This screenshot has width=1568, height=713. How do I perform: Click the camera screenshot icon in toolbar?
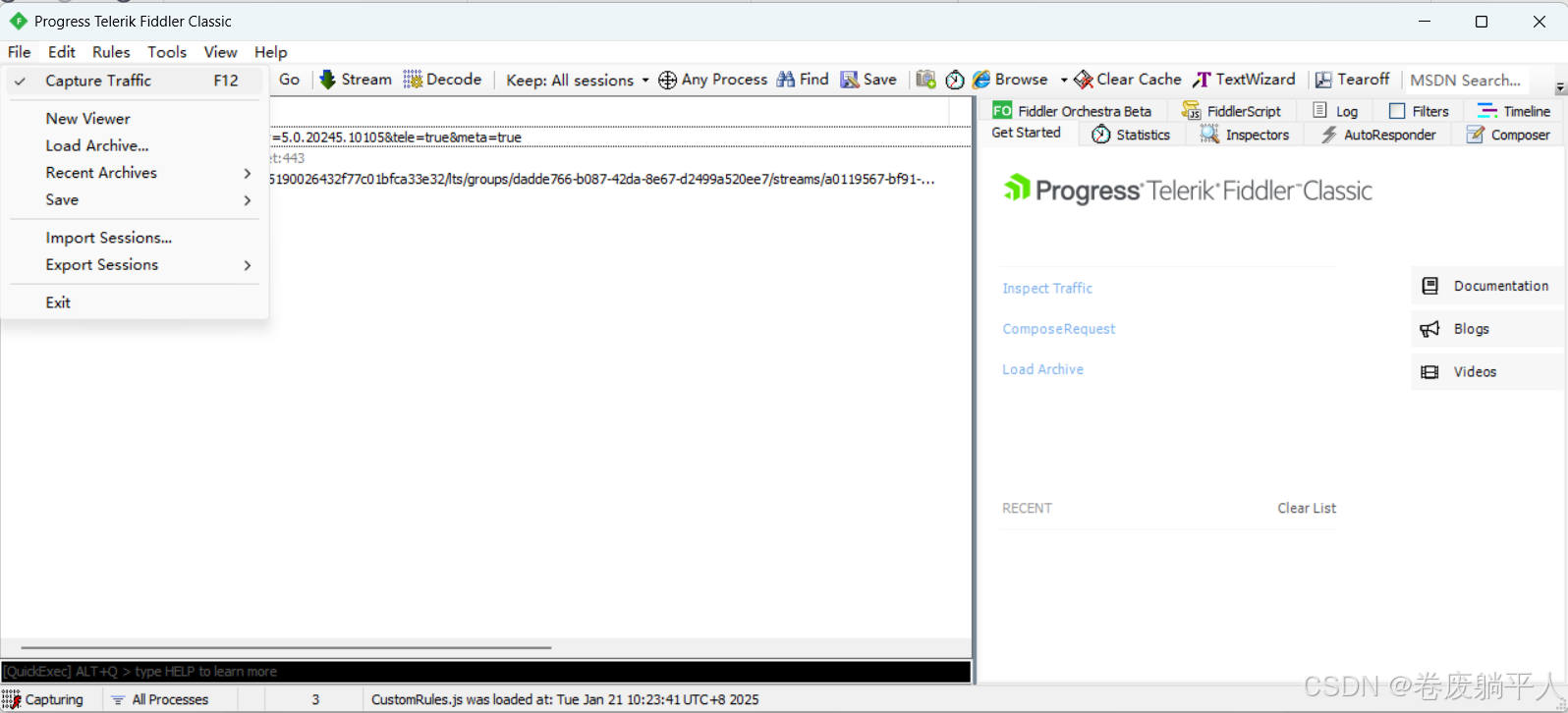tap(925, 80)
